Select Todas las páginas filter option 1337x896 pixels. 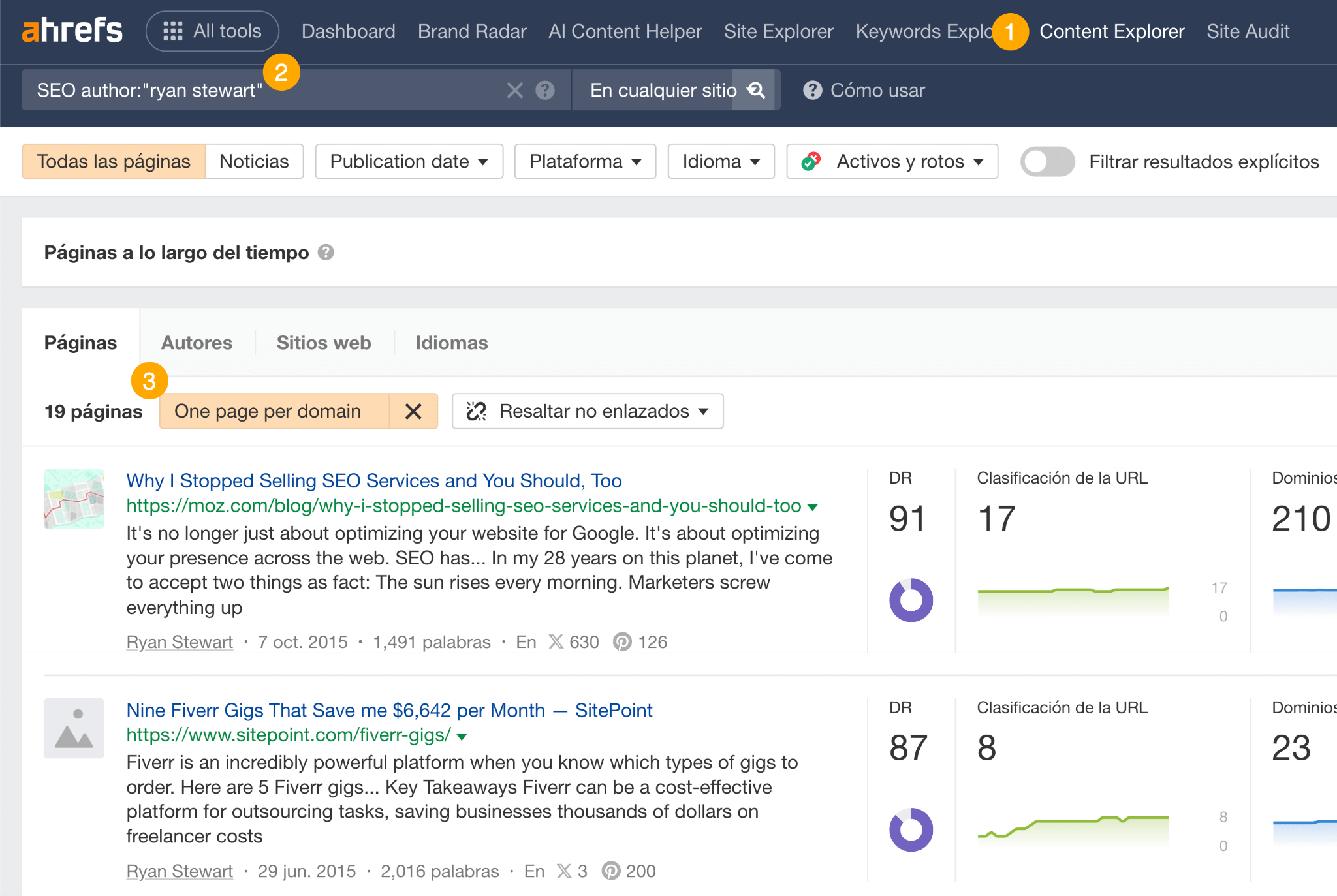point(114,161)
